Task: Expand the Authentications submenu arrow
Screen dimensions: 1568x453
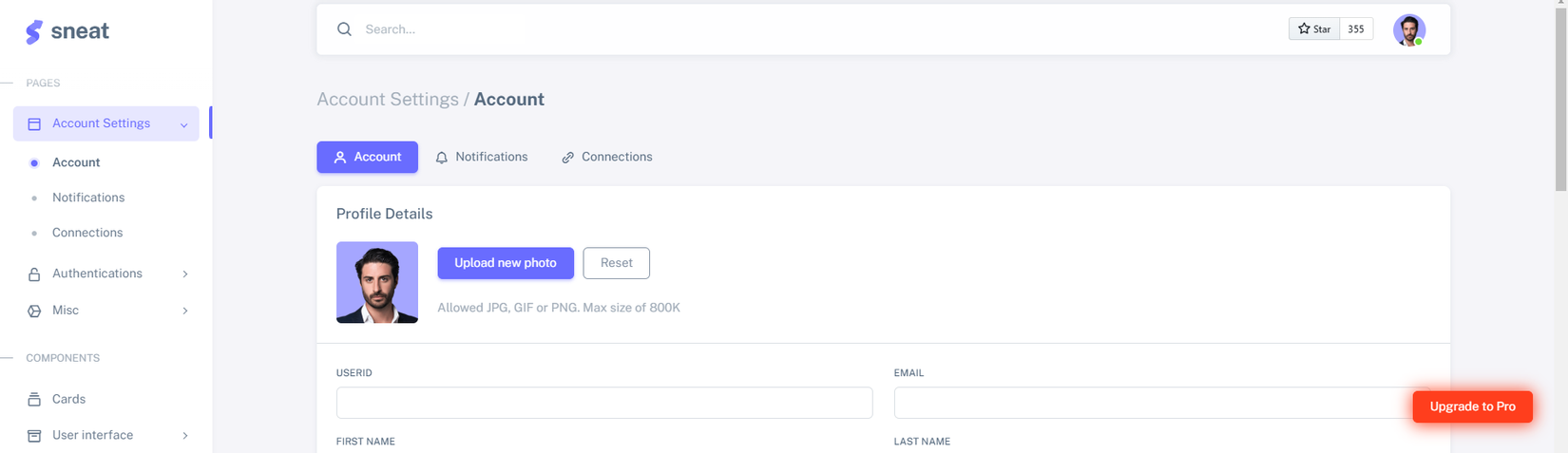Action: pos(185,274)
